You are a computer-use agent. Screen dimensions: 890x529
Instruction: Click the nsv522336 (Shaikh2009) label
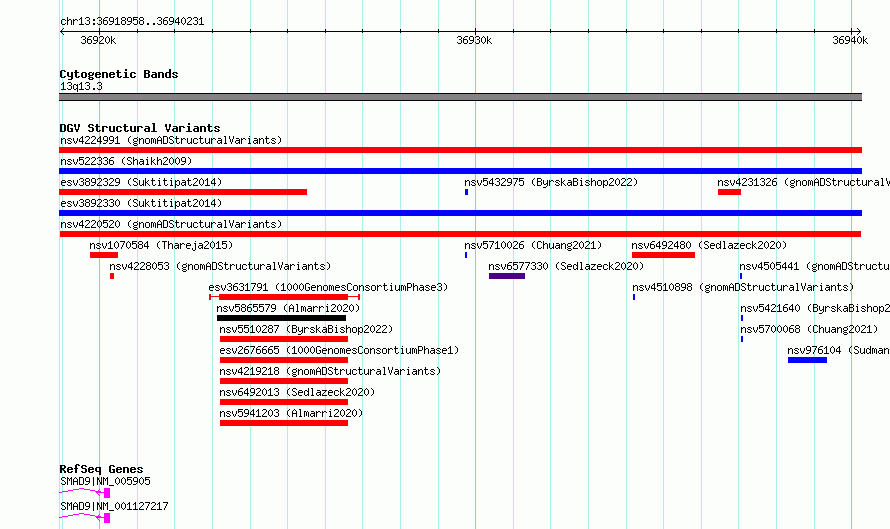click(126, 161)
